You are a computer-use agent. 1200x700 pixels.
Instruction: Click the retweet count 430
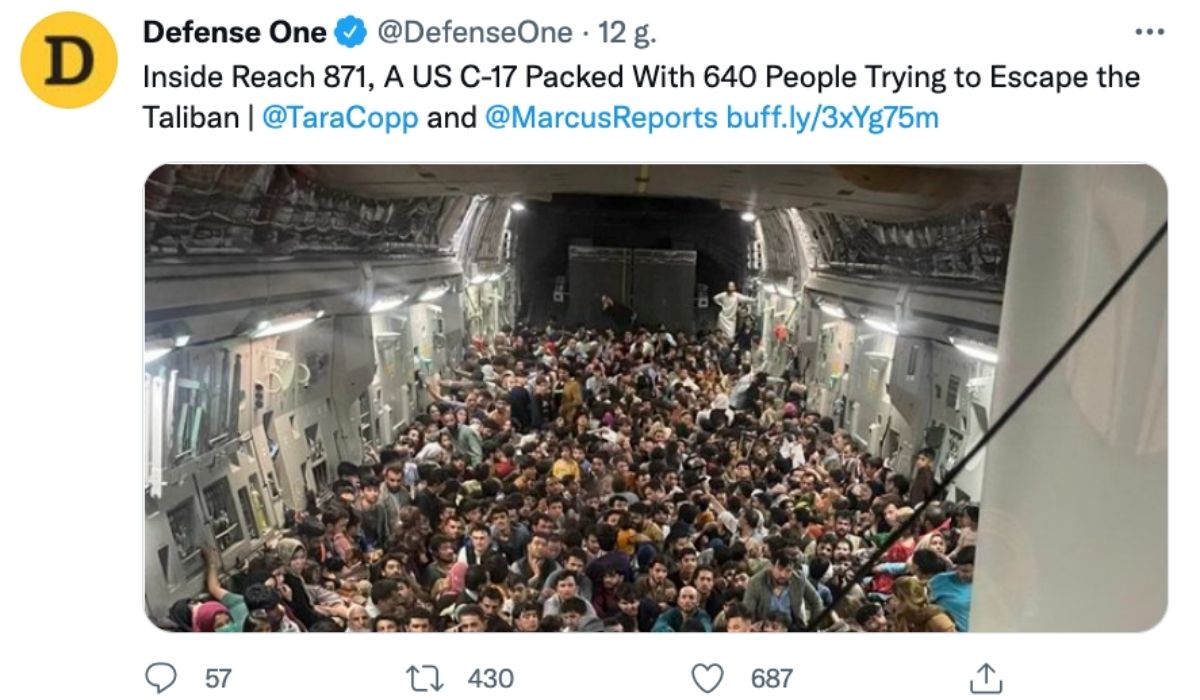point(490,678)
